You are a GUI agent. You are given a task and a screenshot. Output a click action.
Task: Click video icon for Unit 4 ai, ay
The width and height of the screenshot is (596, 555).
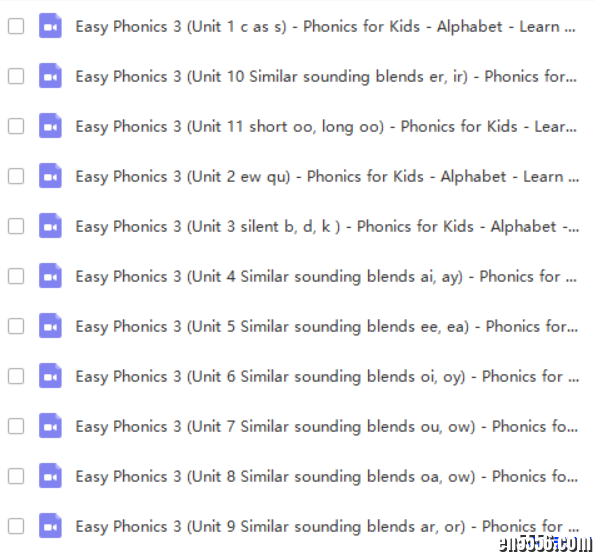pyautogui.click(x=50, y=276)
